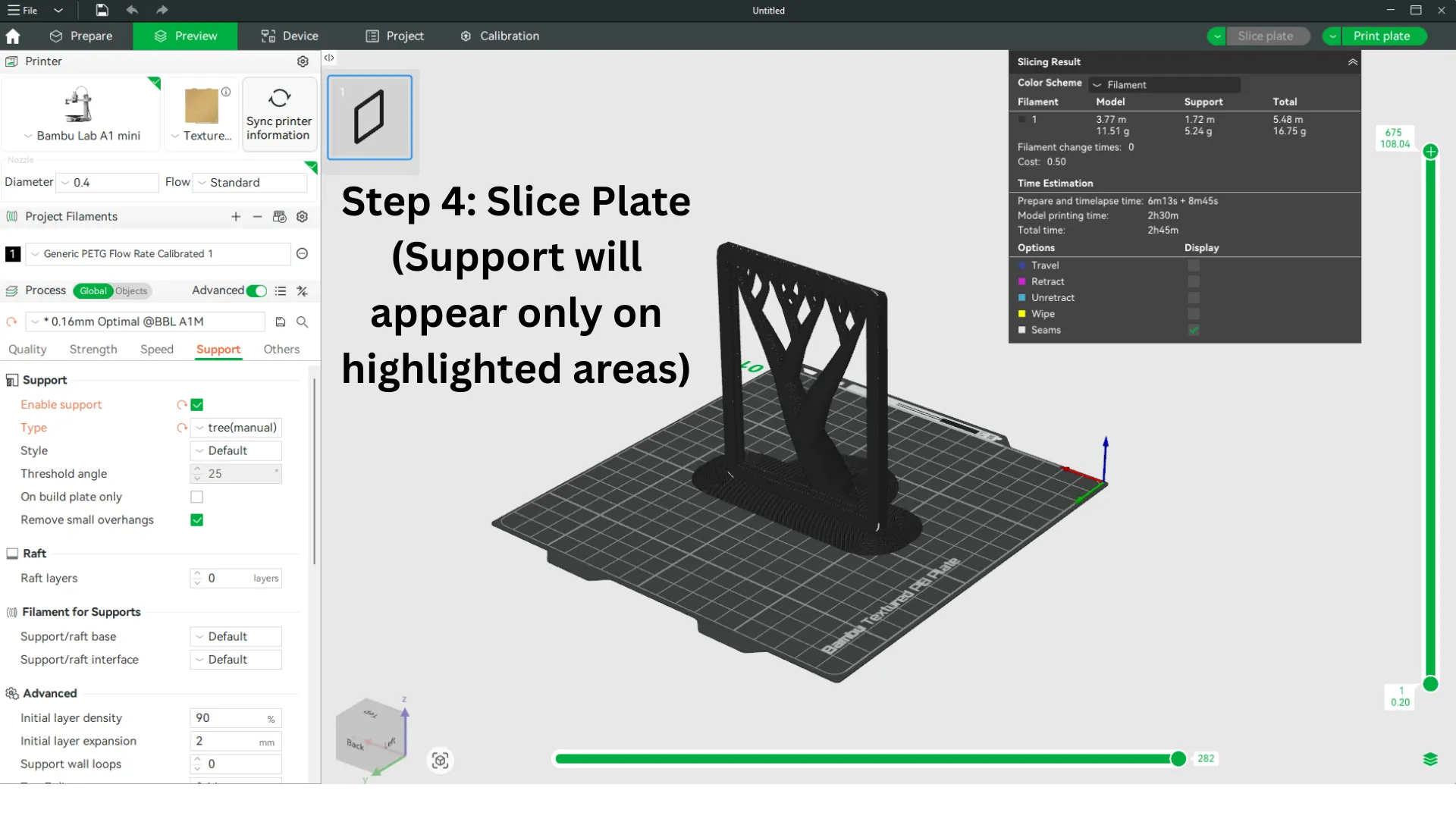
Task: Toggle Enable support checkbox
Action: (x=197, y=405)
